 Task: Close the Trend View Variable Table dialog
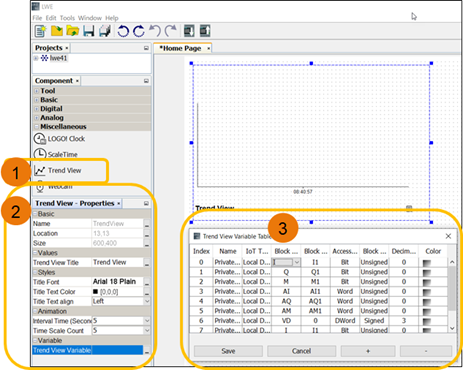pyautogui.click(x=448, y=236)
